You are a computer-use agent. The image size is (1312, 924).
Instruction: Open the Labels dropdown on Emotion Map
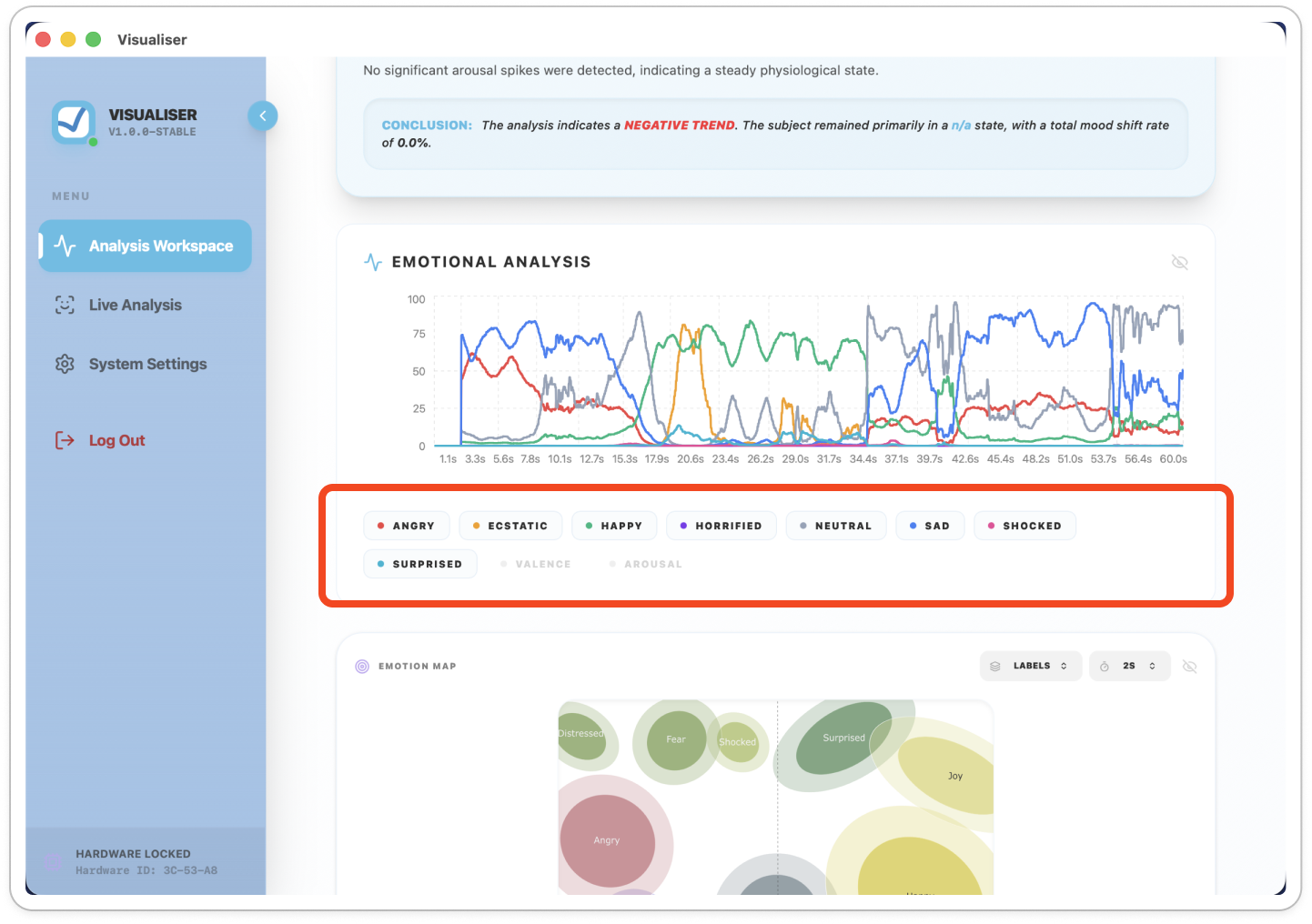[1031, 666]
